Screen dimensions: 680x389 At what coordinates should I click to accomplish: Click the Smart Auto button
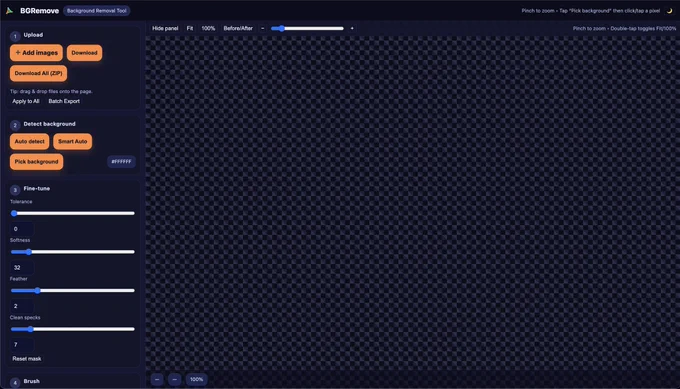(72, 141)
